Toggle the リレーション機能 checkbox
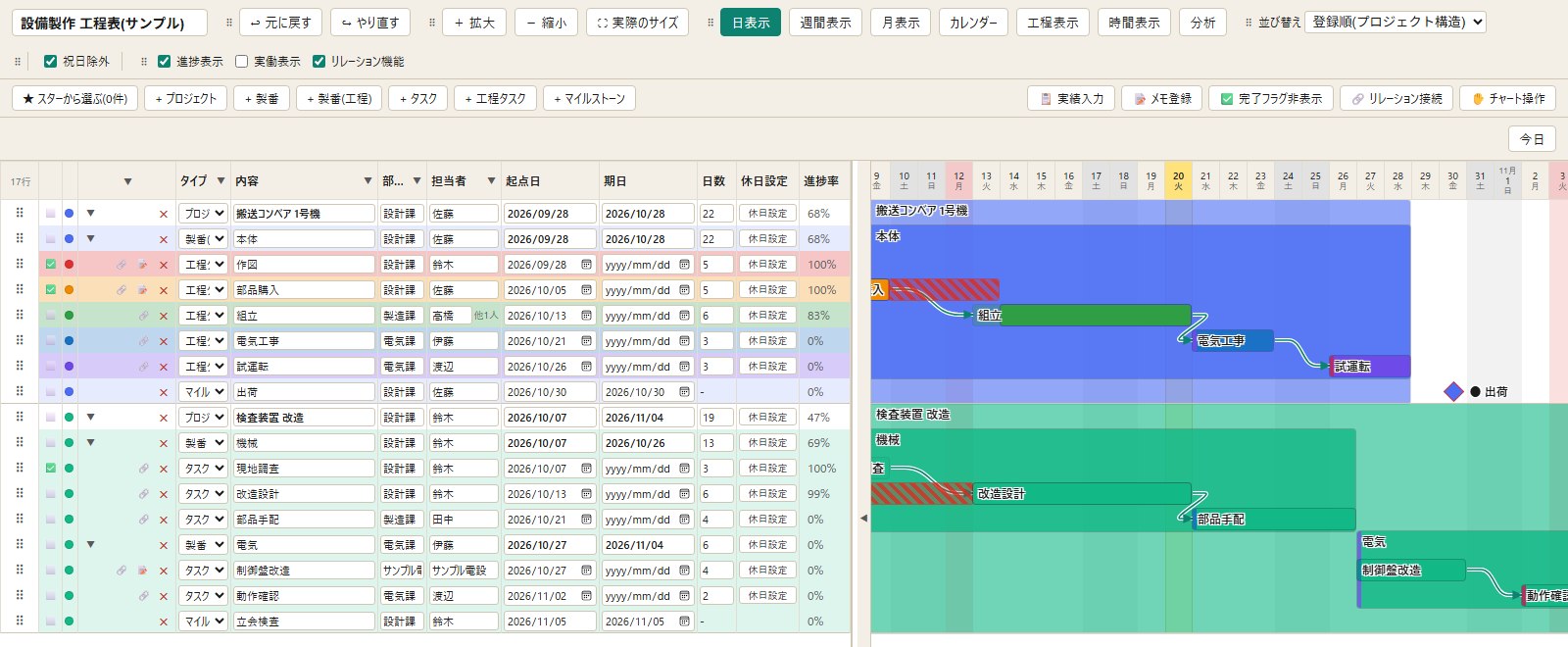The image size is (1568, 647). coord(318,61)
